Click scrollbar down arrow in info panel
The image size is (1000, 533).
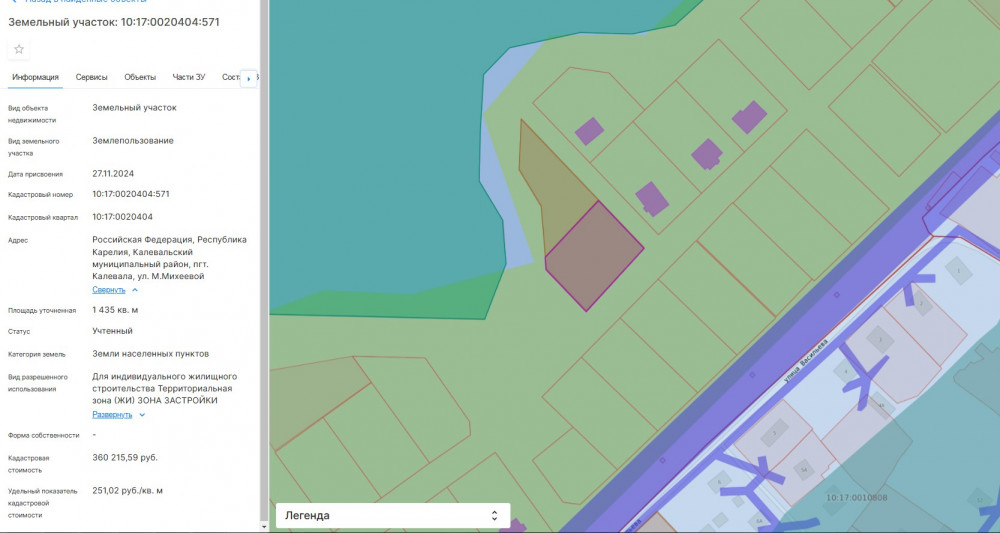[263, 527]
